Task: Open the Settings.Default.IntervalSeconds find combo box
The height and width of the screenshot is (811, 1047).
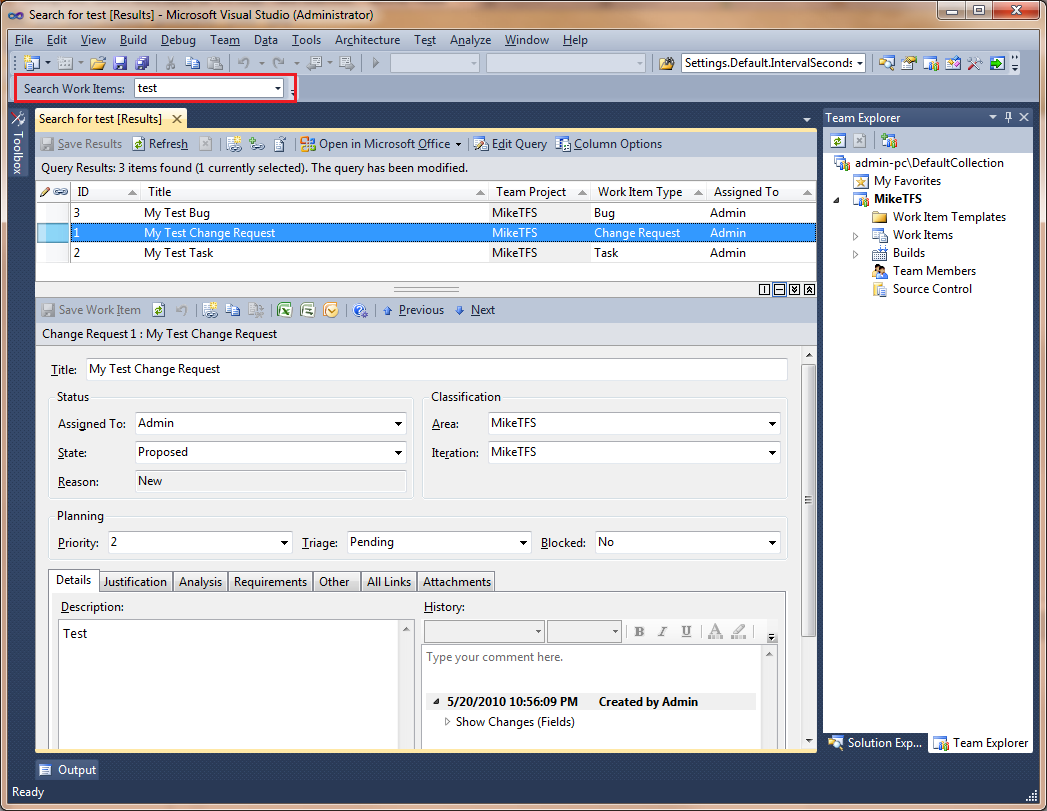Action: click(860, 63)
